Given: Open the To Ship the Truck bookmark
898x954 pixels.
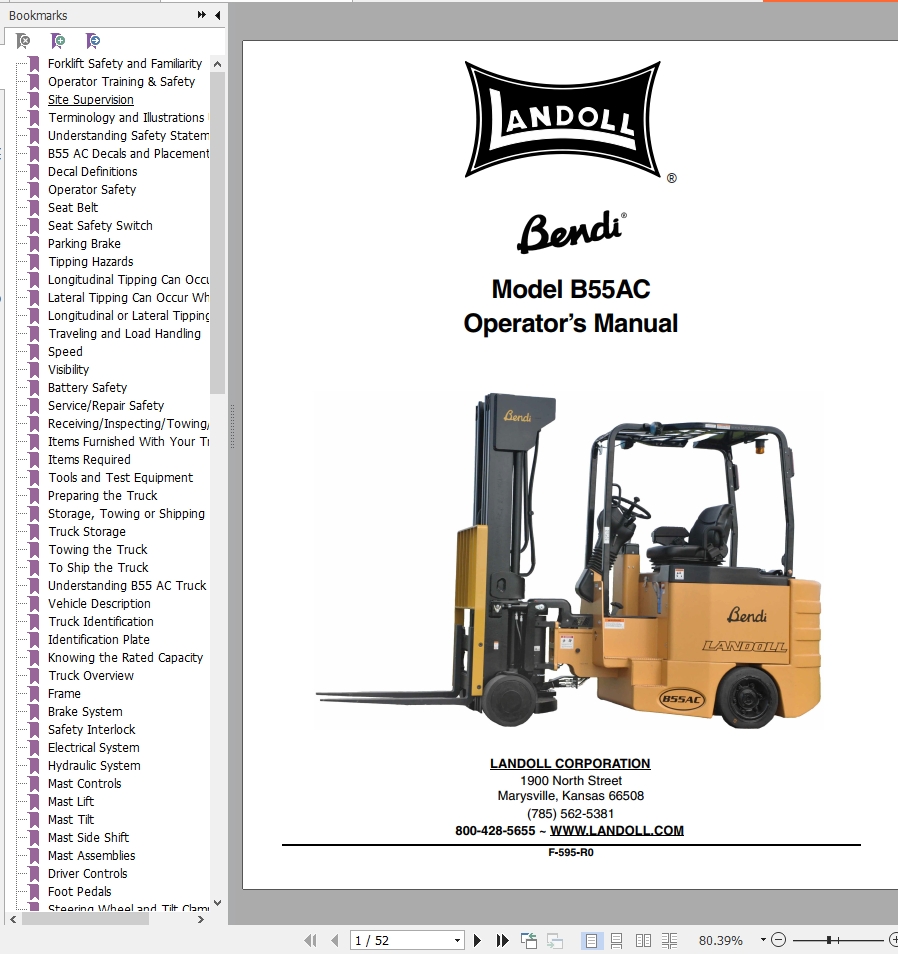Looking at the screenshot, I should click(x=98, y=568).
